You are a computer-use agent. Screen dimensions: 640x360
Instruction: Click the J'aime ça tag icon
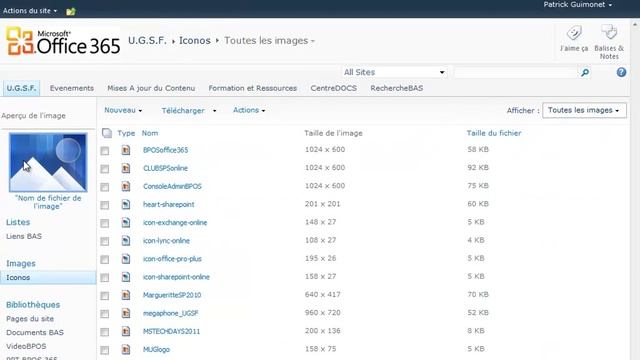[x=574, y=33]
